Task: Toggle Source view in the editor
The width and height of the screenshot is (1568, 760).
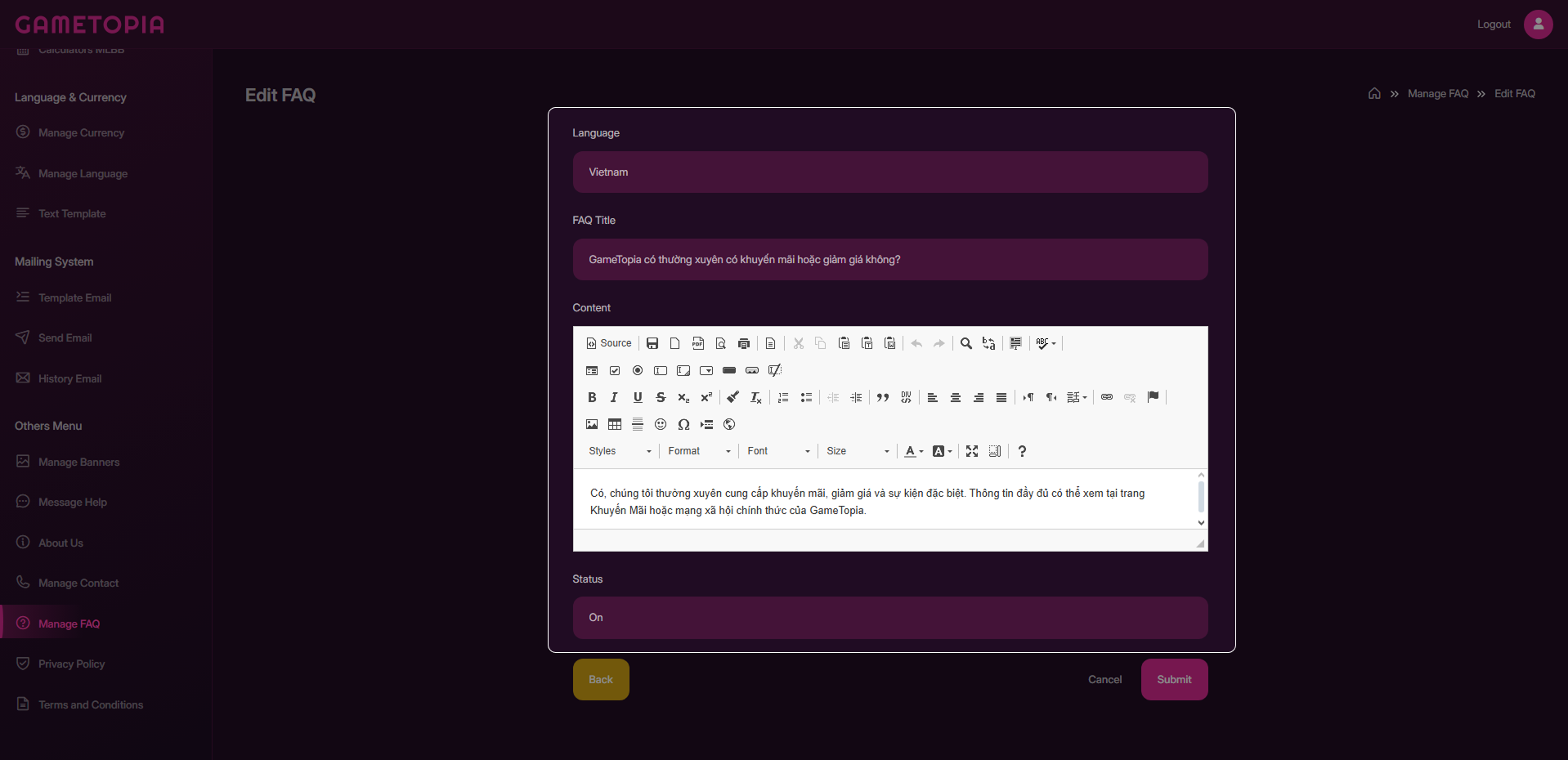Action: pyautogui.click(x=609, y=343)
